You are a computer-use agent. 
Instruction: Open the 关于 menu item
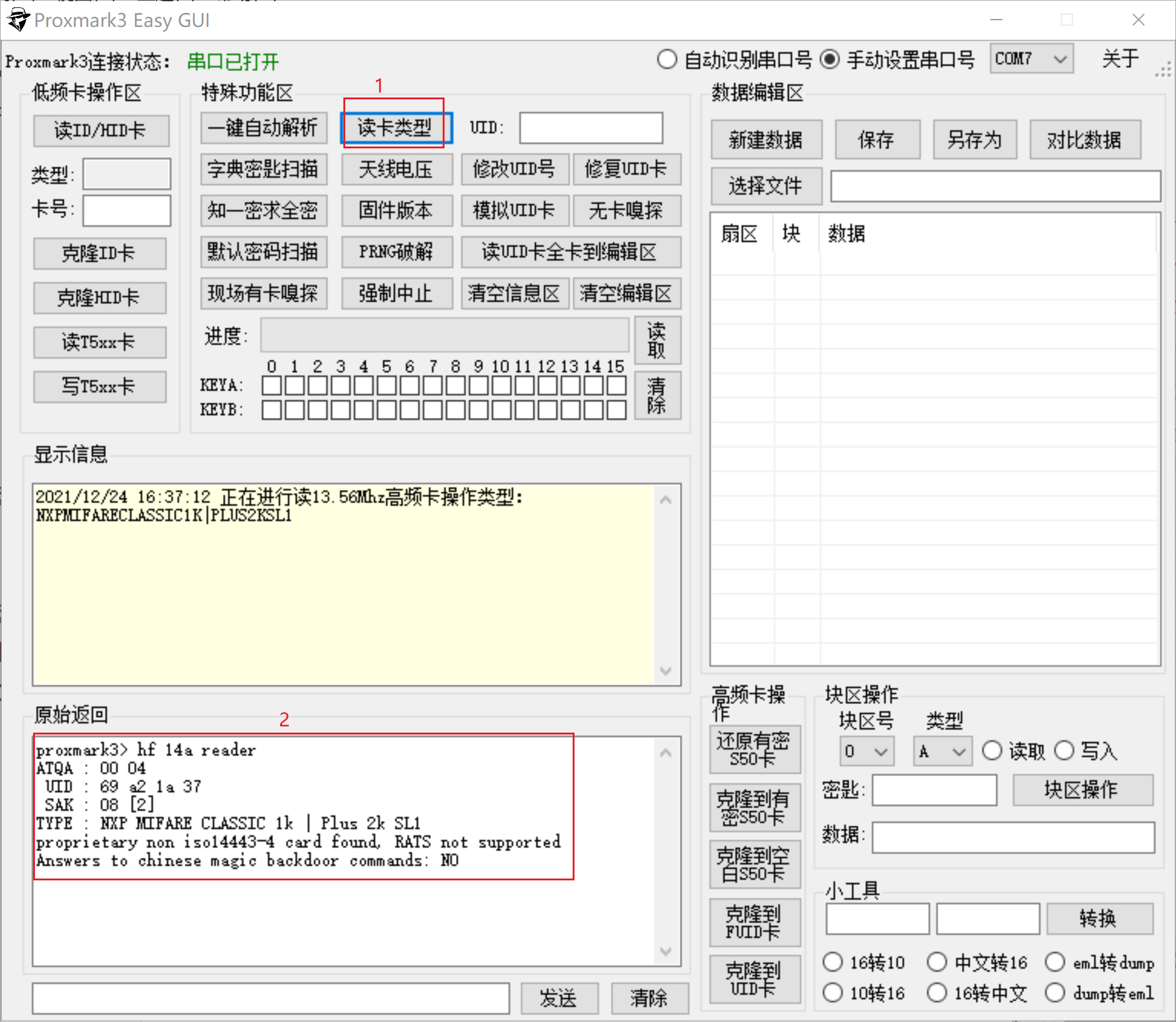1120,59
